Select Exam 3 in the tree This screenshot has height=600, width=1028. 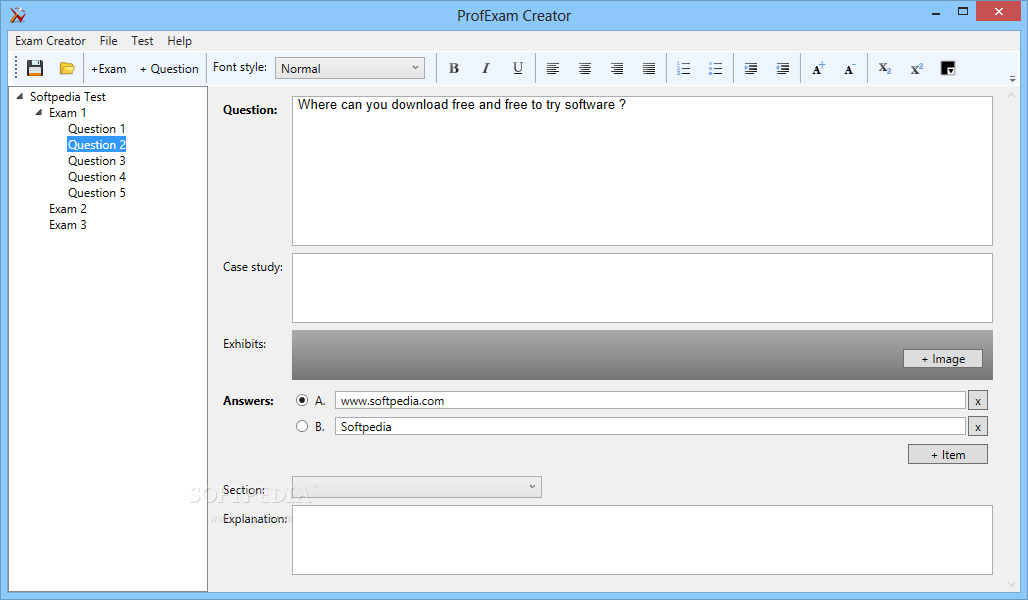pos(68,225)
